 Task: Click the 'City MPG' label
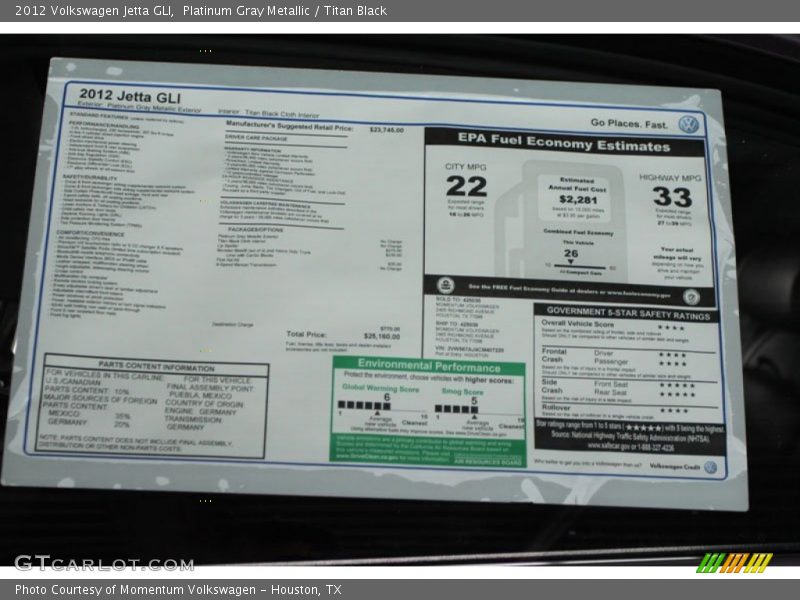(x=466, y=167)
